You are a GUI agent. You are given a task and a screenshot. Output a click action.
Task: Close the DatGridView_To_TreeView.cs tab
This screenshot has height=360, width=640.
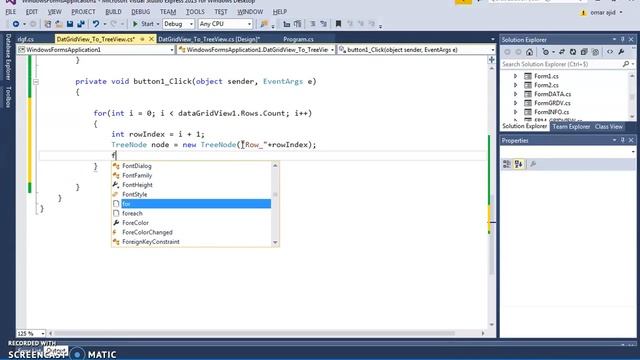pyautogui.click(x=151, y=39)
